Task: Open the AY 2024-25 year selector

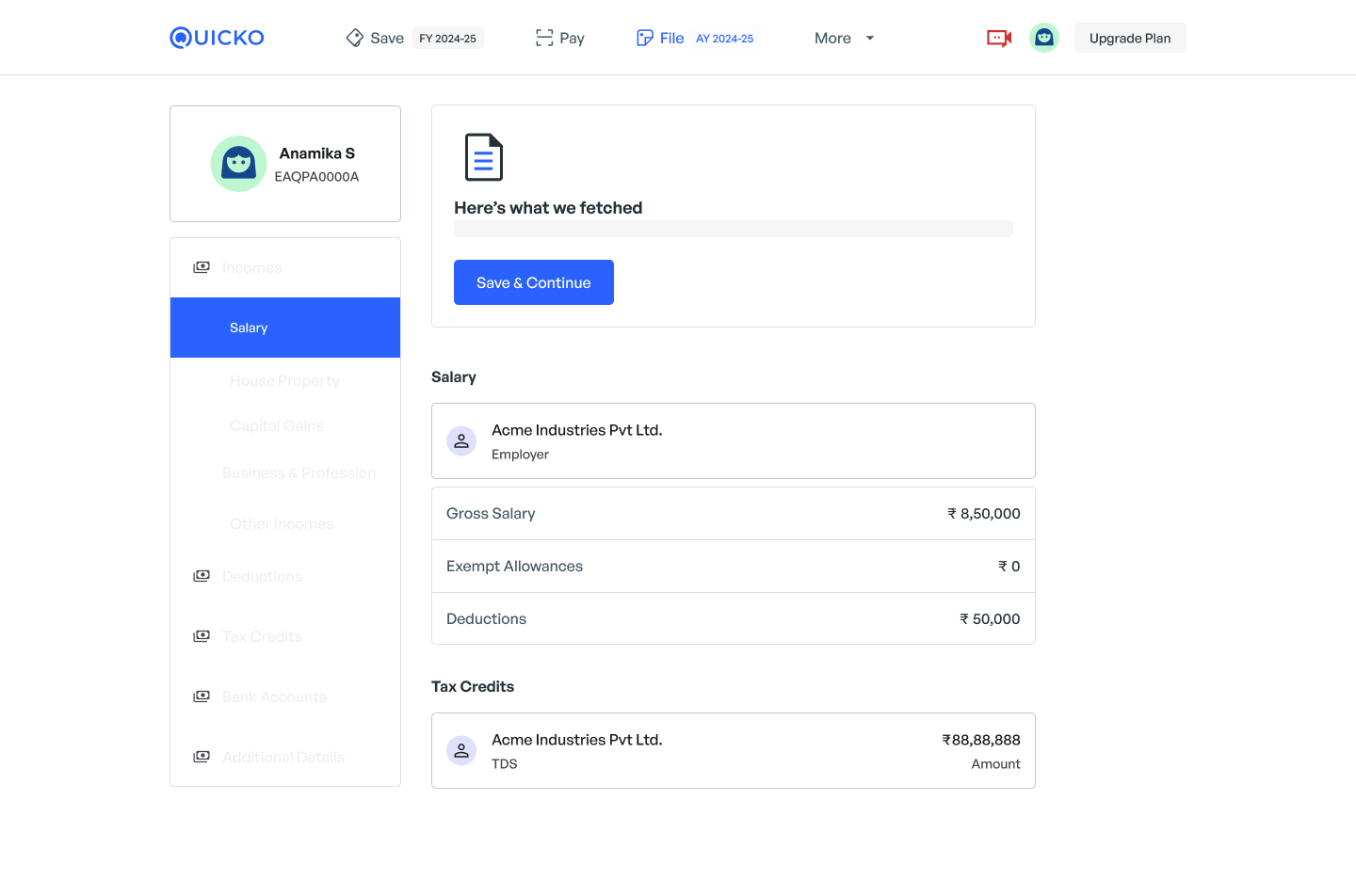Action: point(724,39)
